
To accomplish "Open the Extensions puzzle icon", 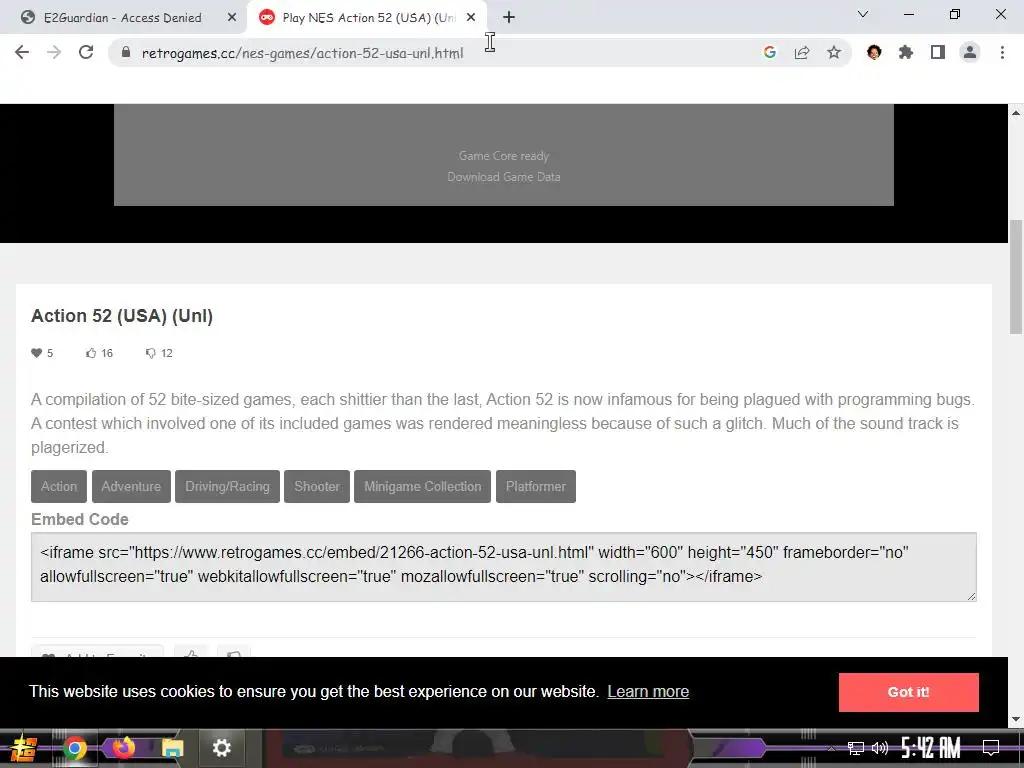I will [906, 52].
